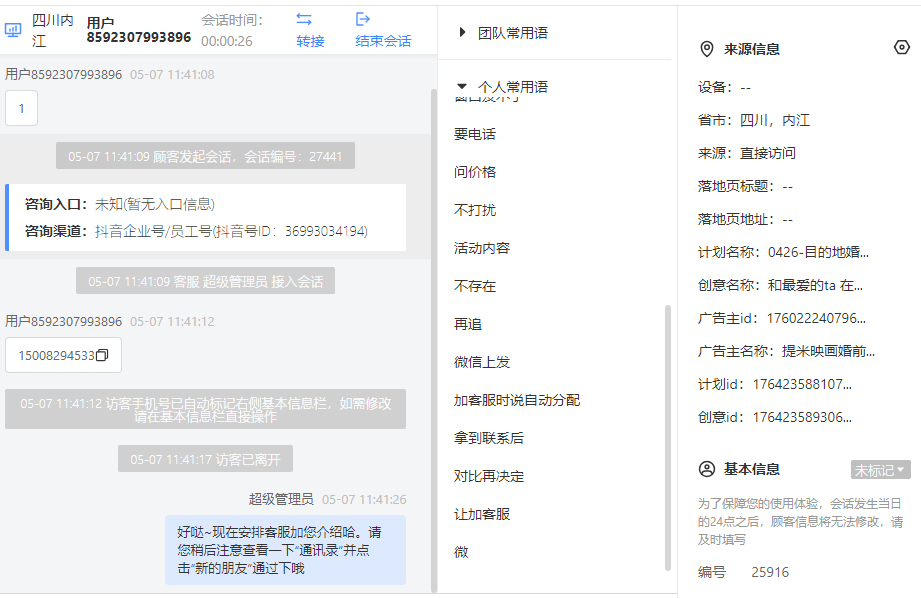The height and width of the screenshot is (598, 921).
Task: Click the 转接 link
Action: [x=310, y=41]
